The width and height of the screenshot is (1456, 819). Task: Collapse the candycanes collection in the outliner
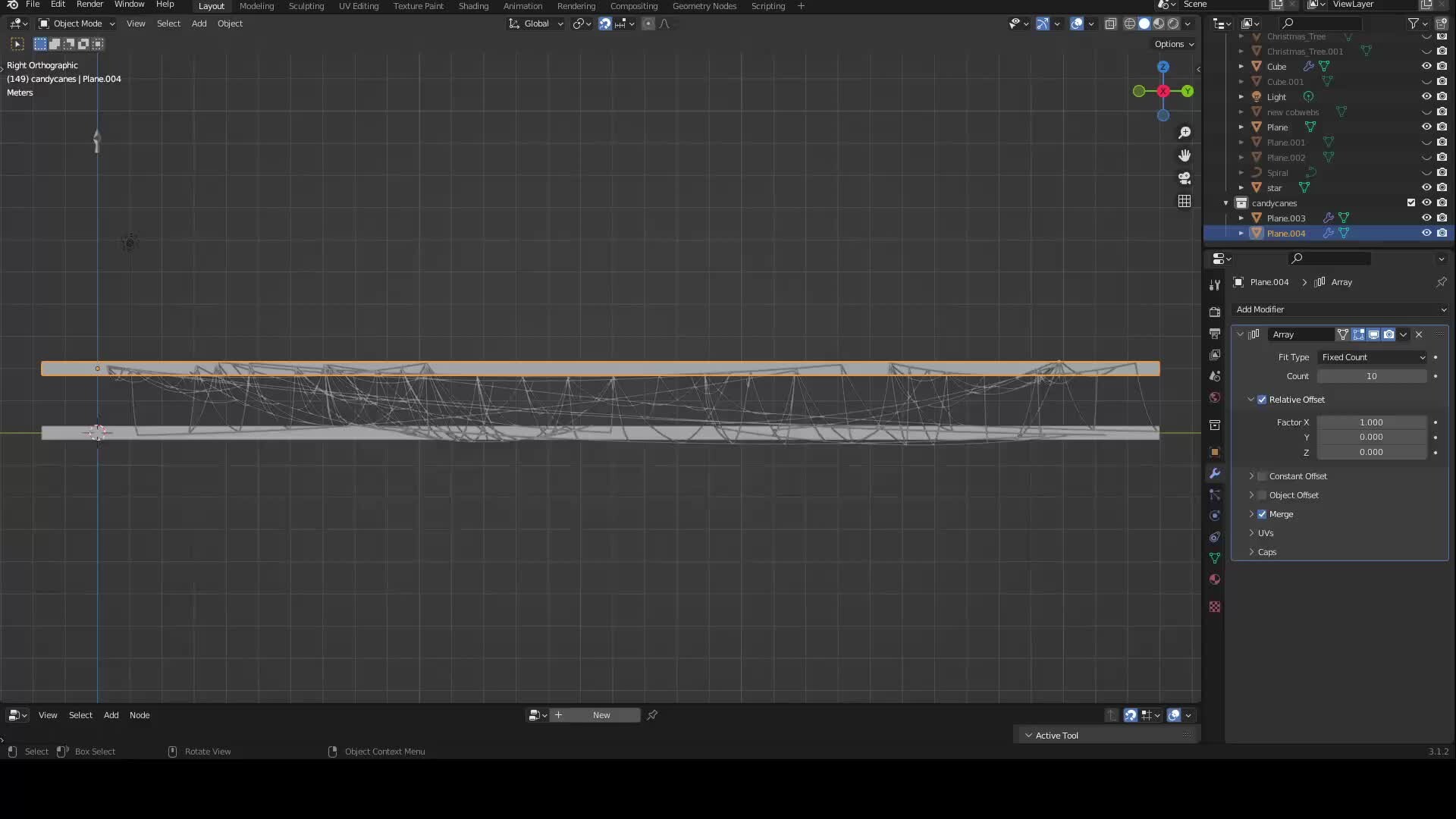tap(1225, 203)
